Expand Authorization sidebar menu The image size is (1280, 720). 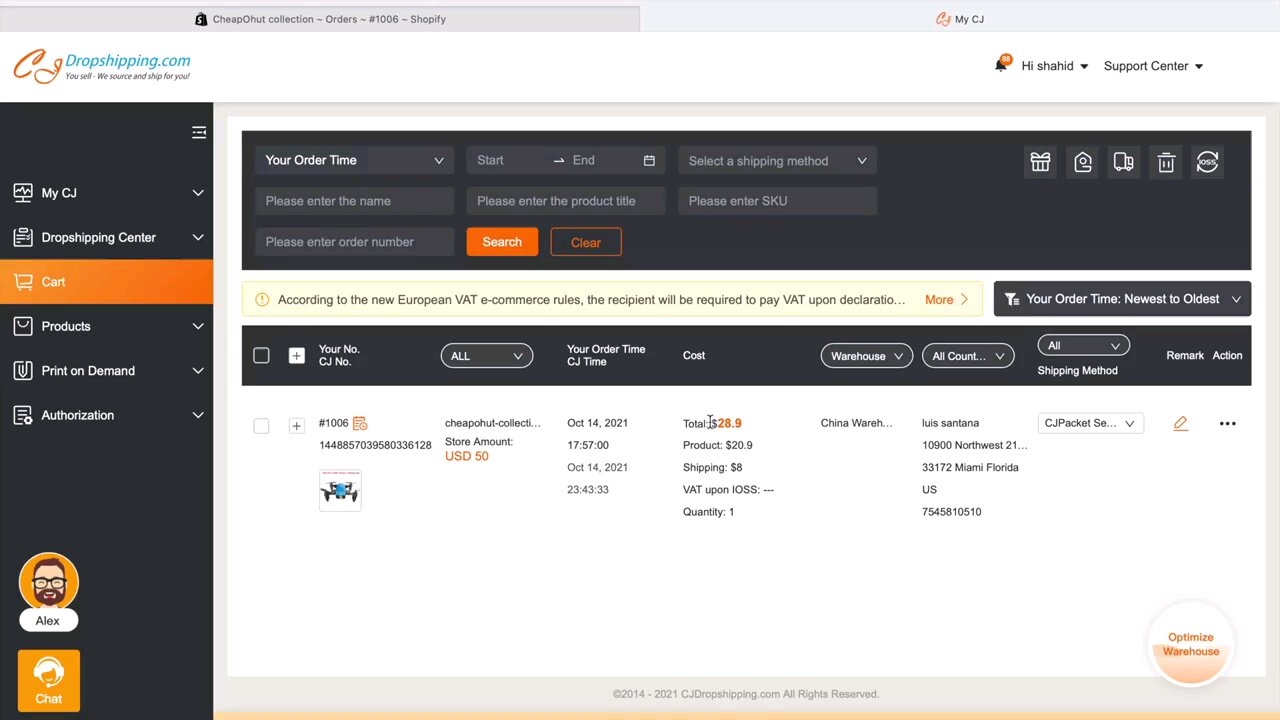(x=106, y=415)
